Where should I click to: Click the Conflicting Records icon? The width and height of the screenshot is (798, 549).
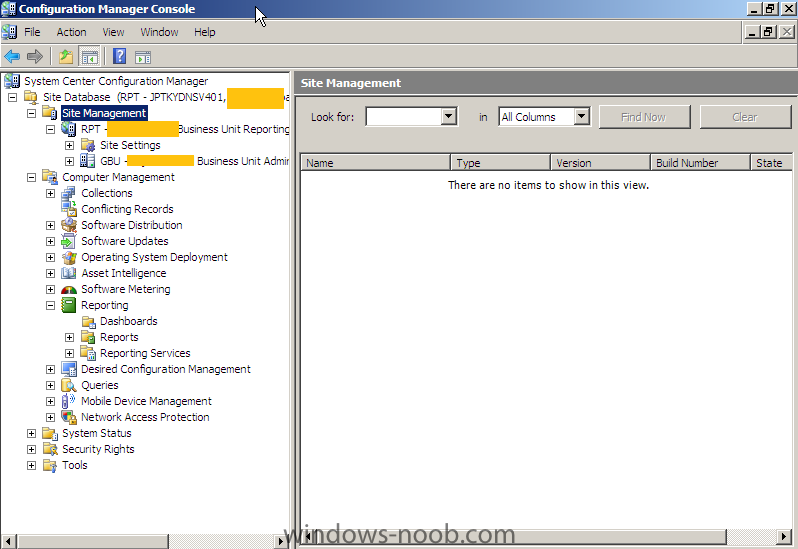coord(68,209)
